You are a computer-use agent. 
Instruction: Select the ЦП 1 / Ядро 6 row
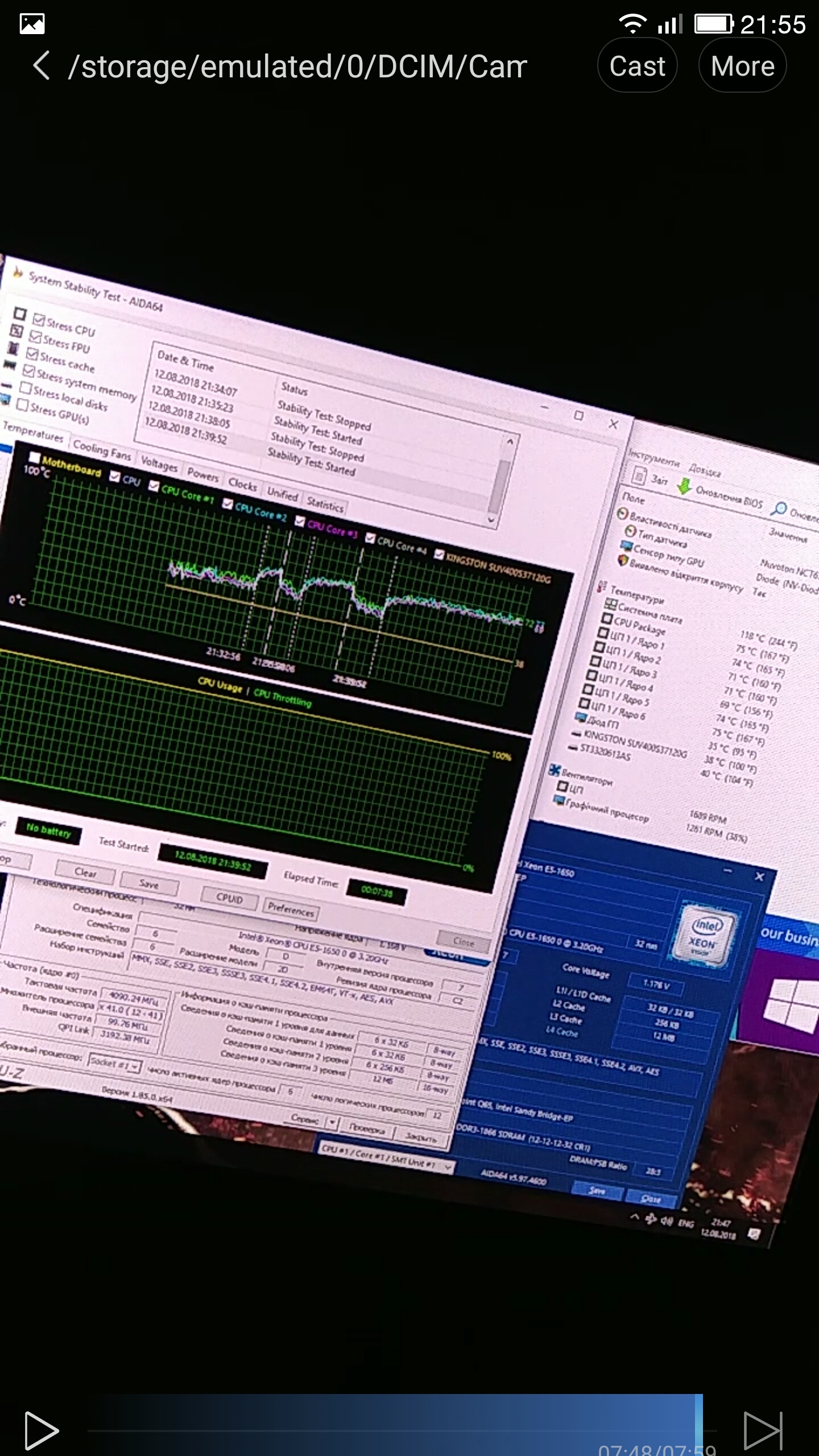click(x=612, y=710)
